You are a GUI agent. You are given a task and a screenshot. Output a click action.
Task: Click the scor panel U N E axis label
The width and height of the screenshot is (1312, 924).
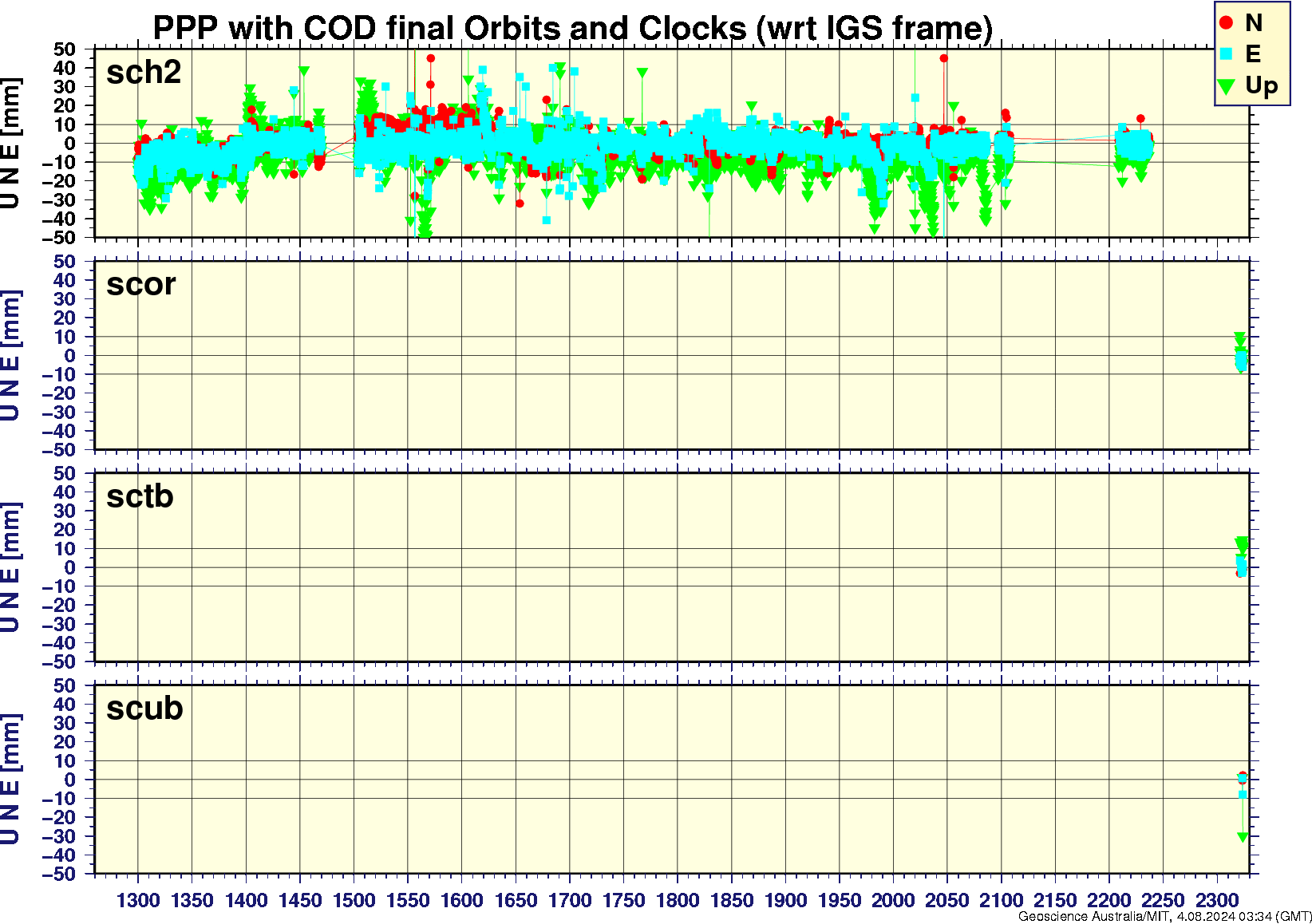pos(10,355)
